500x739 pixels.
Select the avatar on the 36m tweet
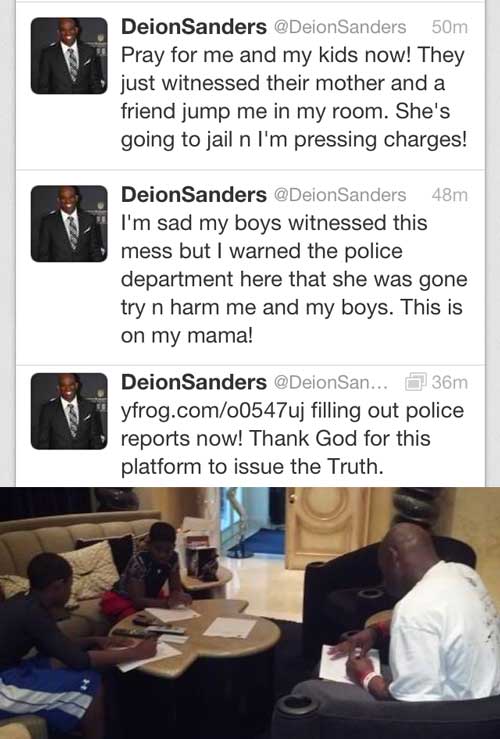[x=69, y=411]
